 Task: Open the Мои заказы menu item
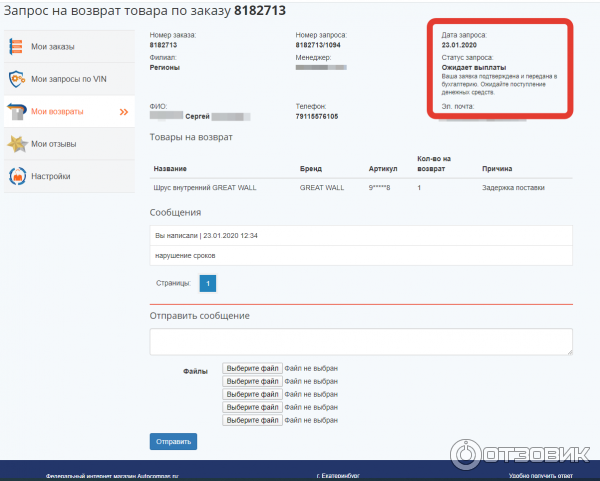[x=52, y=47]
